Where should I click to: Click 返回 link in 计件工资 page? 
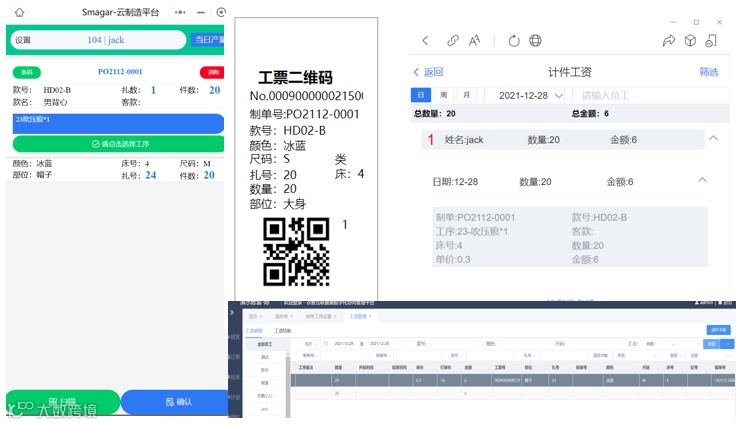pos(428,72)
